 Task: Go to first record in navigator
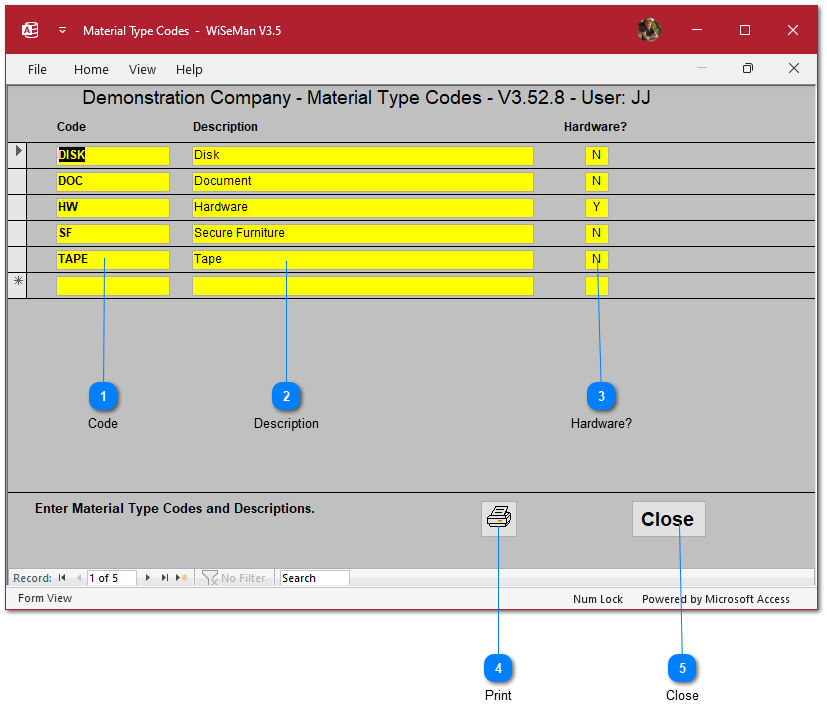point(62,578)
